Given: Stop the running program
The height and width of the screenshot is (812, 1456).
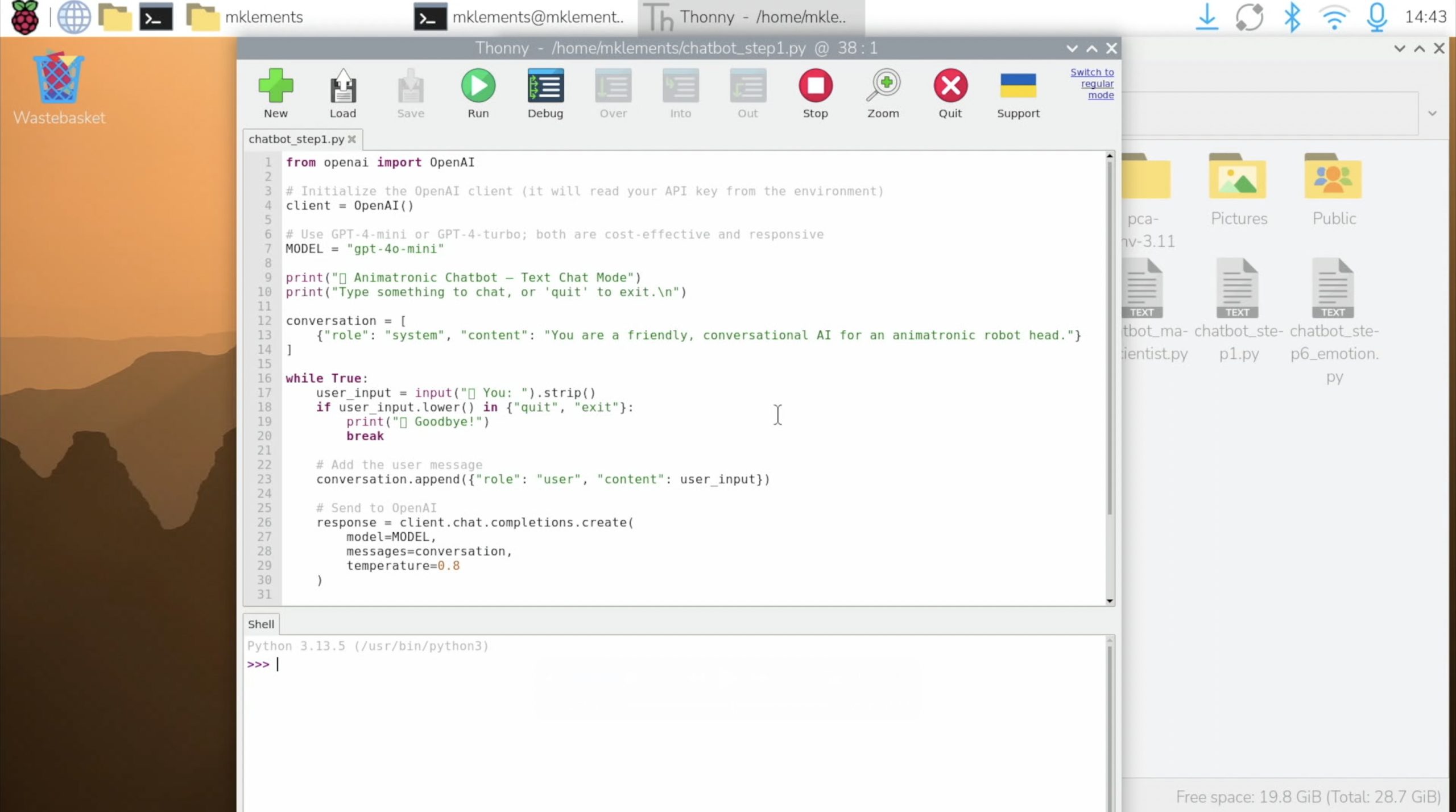Looking at the screenshot, I should (815, 86).
